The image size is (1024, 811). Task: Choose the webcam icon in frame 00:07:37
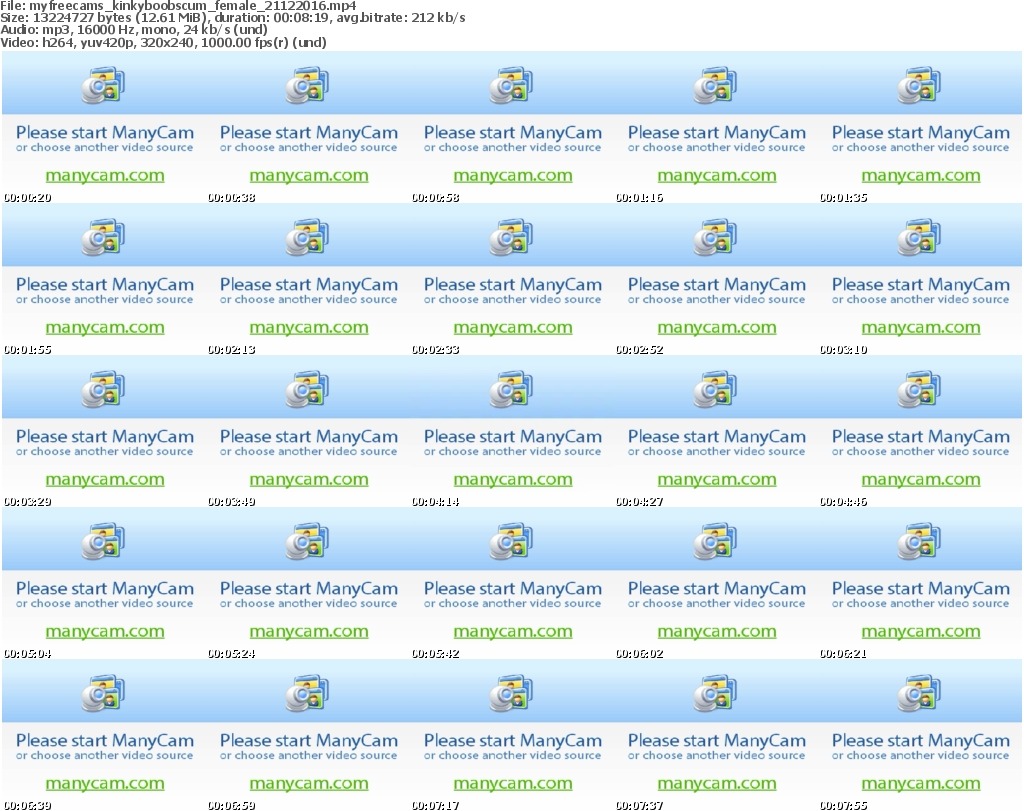click(715, 693)
